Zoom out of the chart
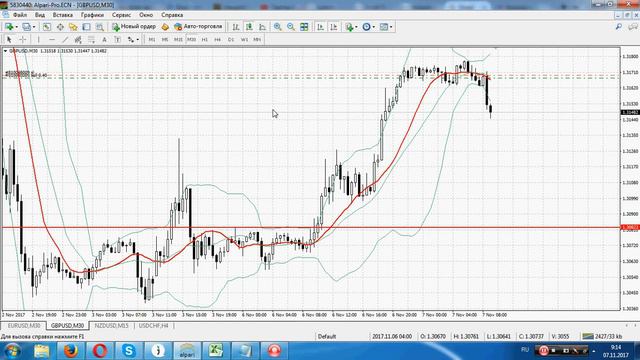The height and width of the screenshot is (360, 640). (x=291, y=27)
